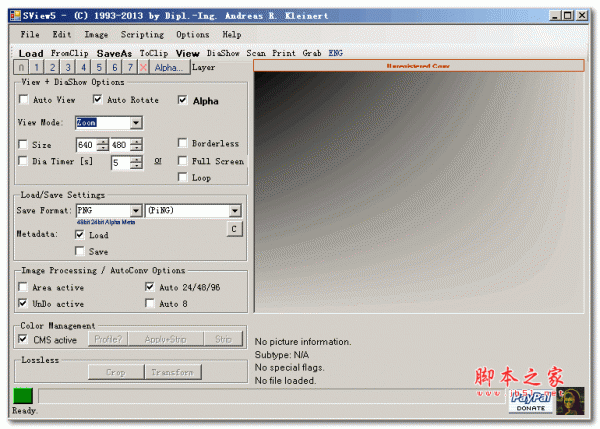Click Load in the toolbar
The width and height of the screenshot is (600, 429).
pyautogui.click(x=31, y=54)
